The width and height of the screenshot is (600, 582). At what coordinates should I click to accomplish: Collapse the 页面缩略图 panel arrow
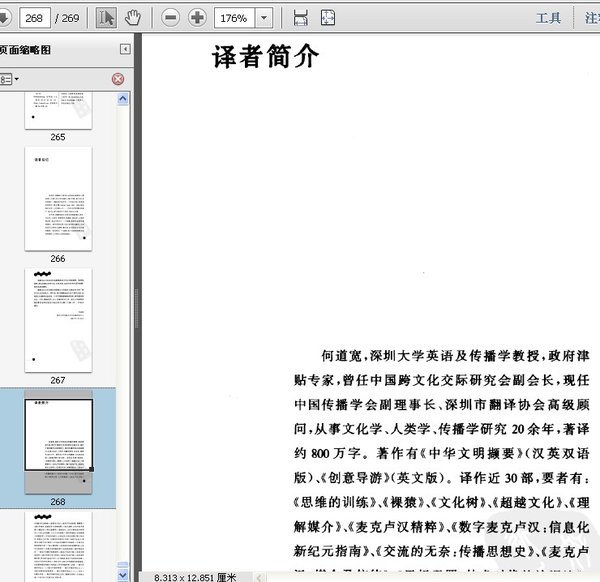[125, 49]
